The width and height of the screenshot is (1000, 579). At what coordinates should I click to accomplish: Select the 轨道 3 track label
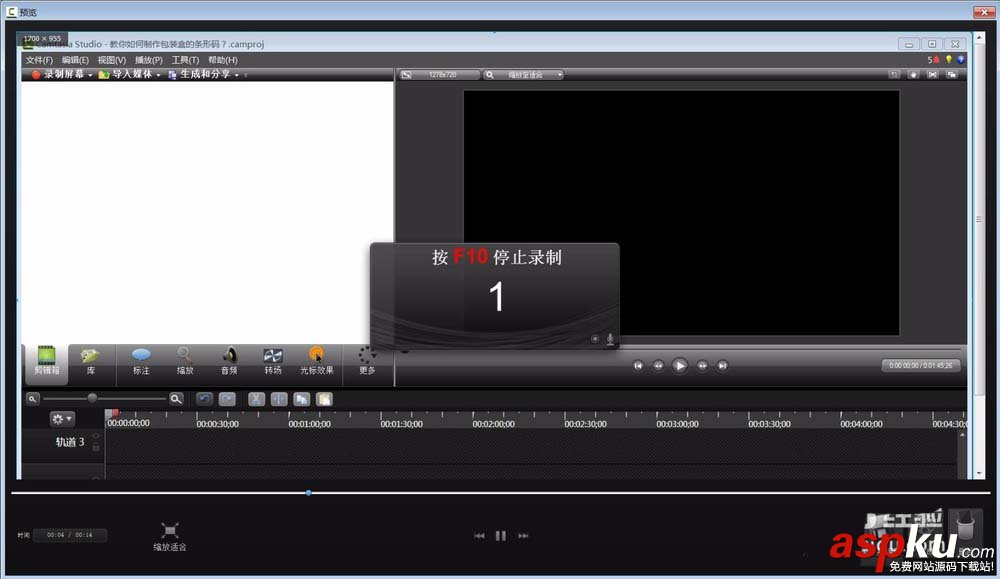coord(70,442)
